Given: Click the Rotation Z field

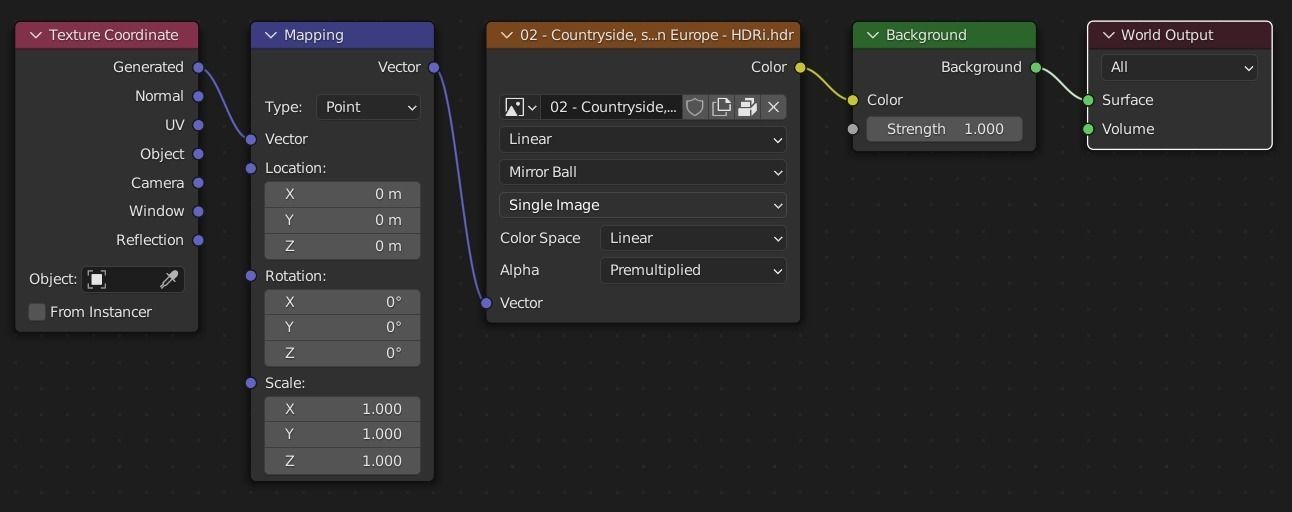Looking at the screenshot, I should [x=342, y=353].
